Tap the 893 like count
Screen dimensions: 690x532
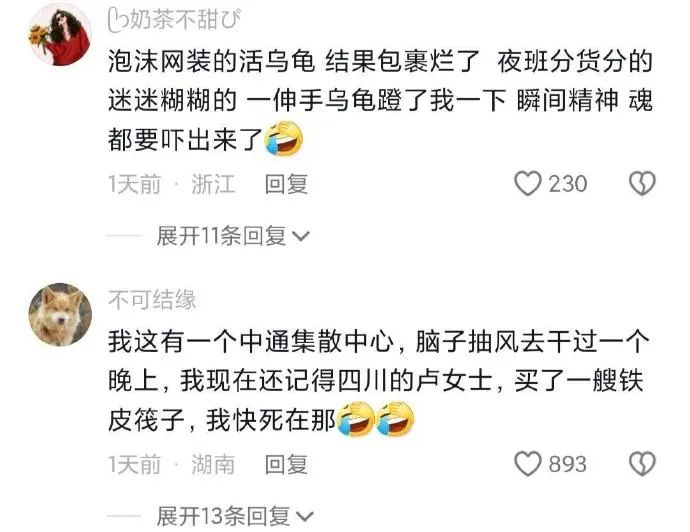coord(568,464)
